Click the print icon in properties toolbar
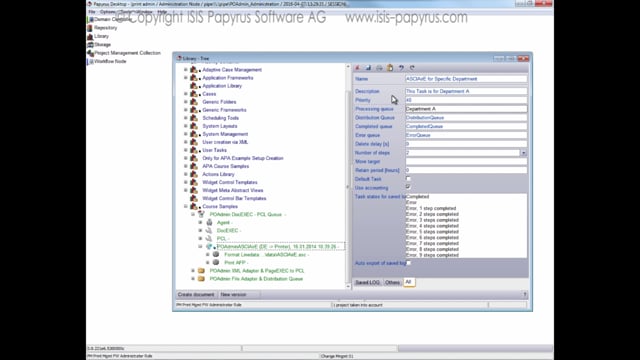This screenshot has height=360, width=640. coord(379,68)
